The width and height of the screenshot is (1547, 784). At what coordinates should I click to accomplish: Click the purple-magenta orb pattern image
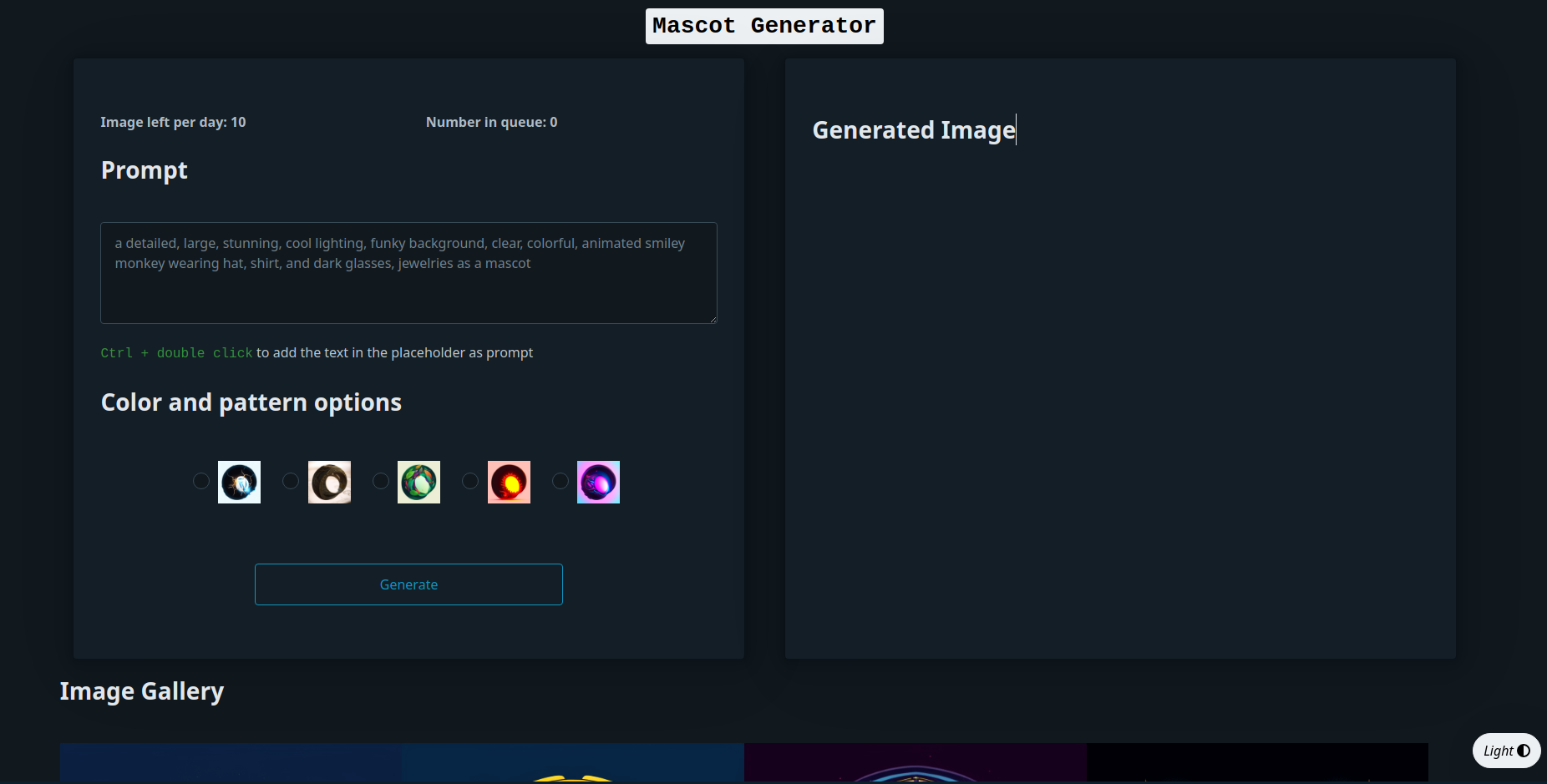(598, 482)
